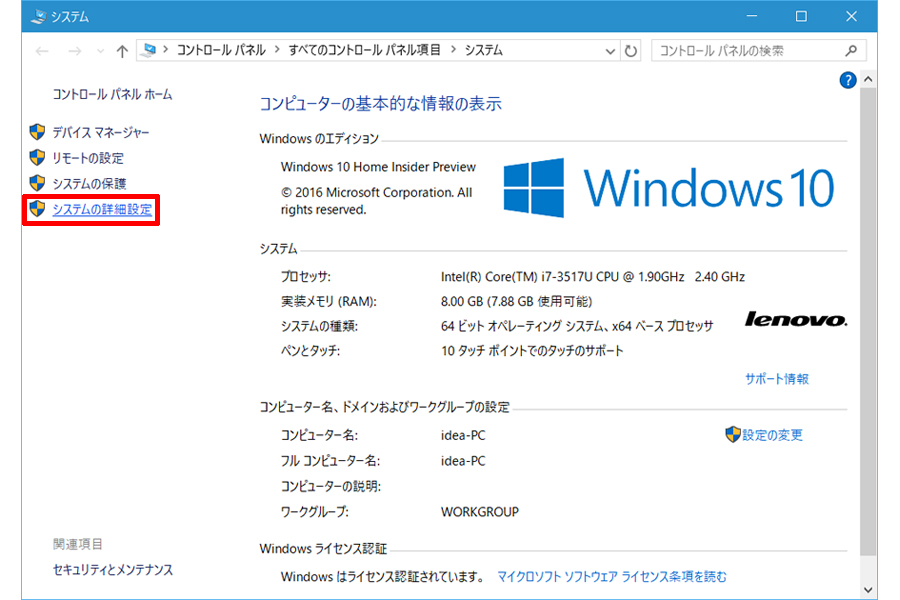Open システムの詳細設定 link

pos(102,209)
